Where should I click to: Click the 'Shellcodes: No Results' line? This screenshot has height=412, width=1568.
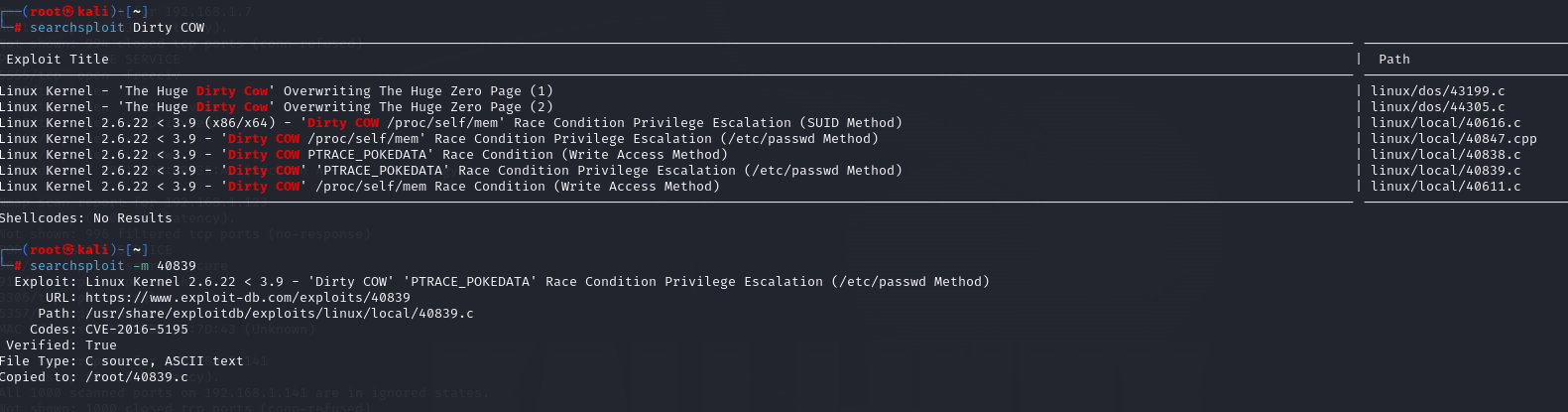[86, 218]
